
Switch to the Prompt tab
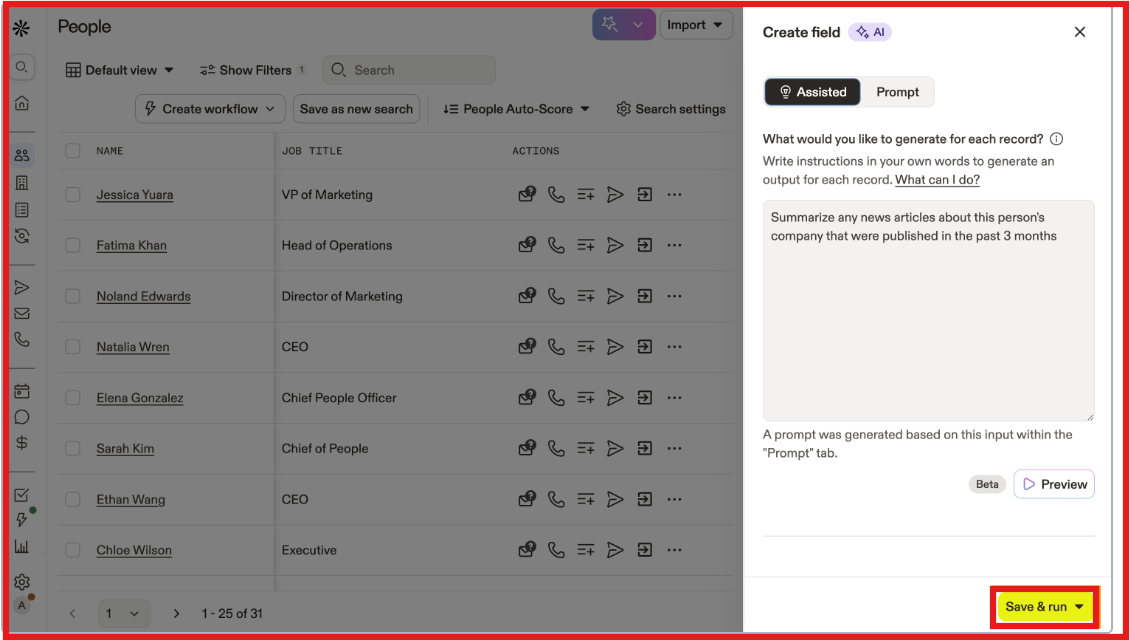pyautogui.click(x=897, y=91)
